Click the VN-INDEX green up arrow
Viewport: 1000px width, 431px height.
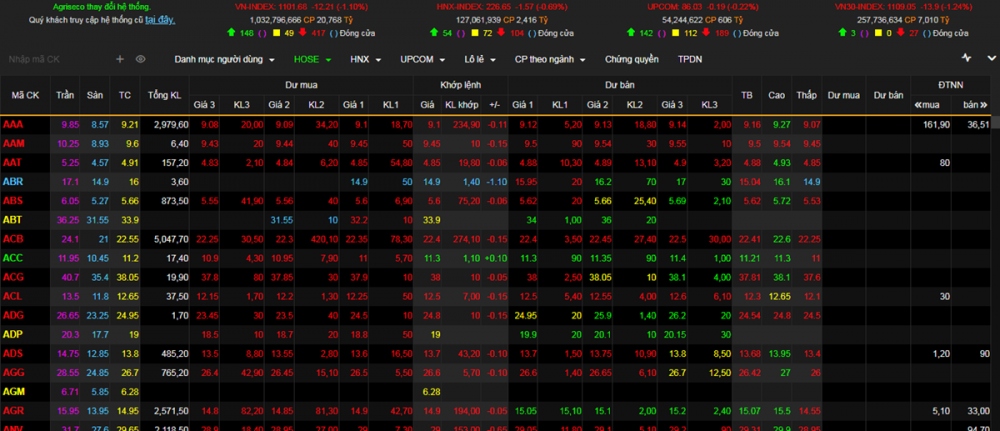(x=230, y=33)
